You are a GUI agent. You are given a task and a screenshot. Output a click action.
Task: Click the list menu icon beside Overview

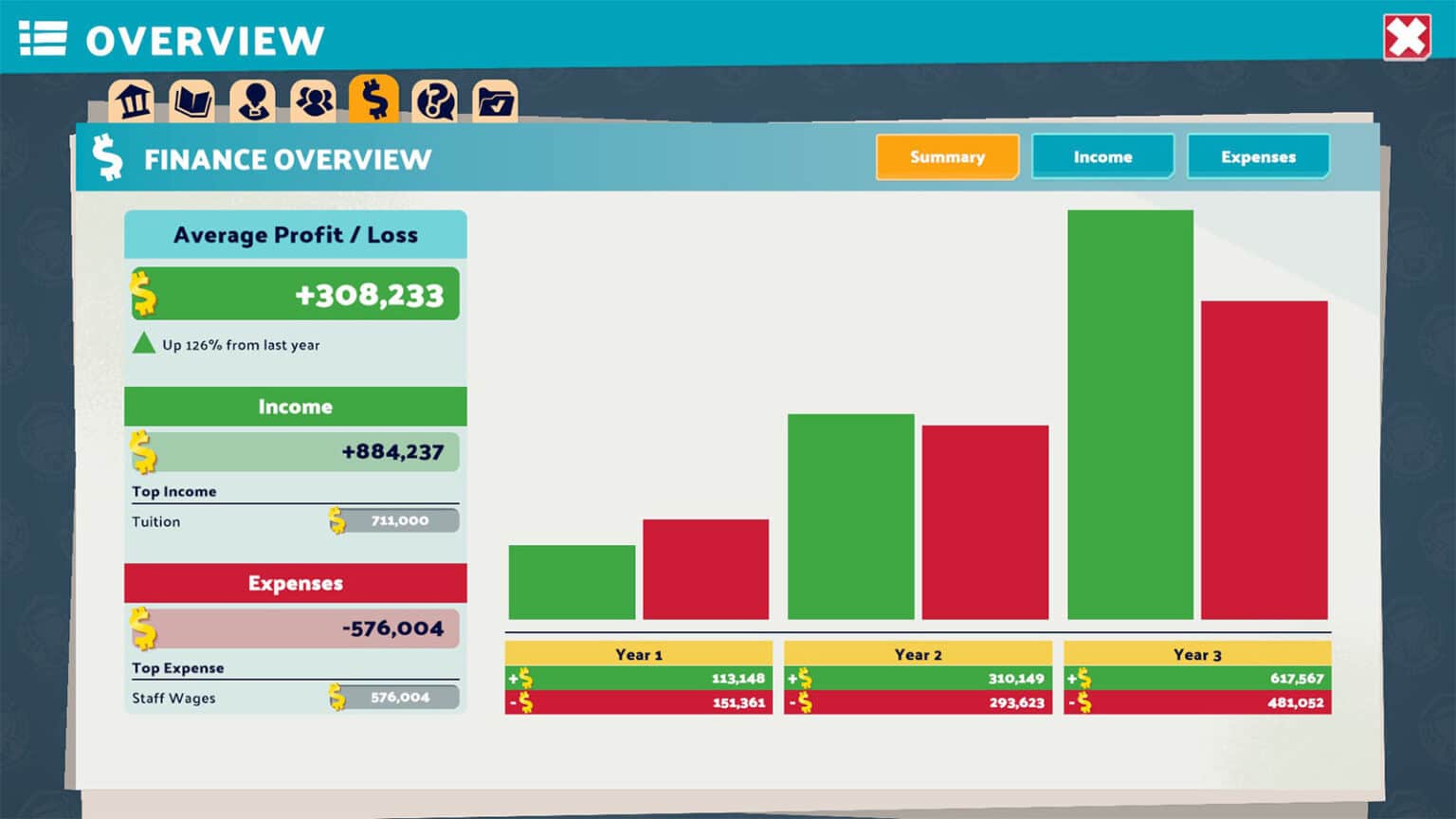click(43, 39)
